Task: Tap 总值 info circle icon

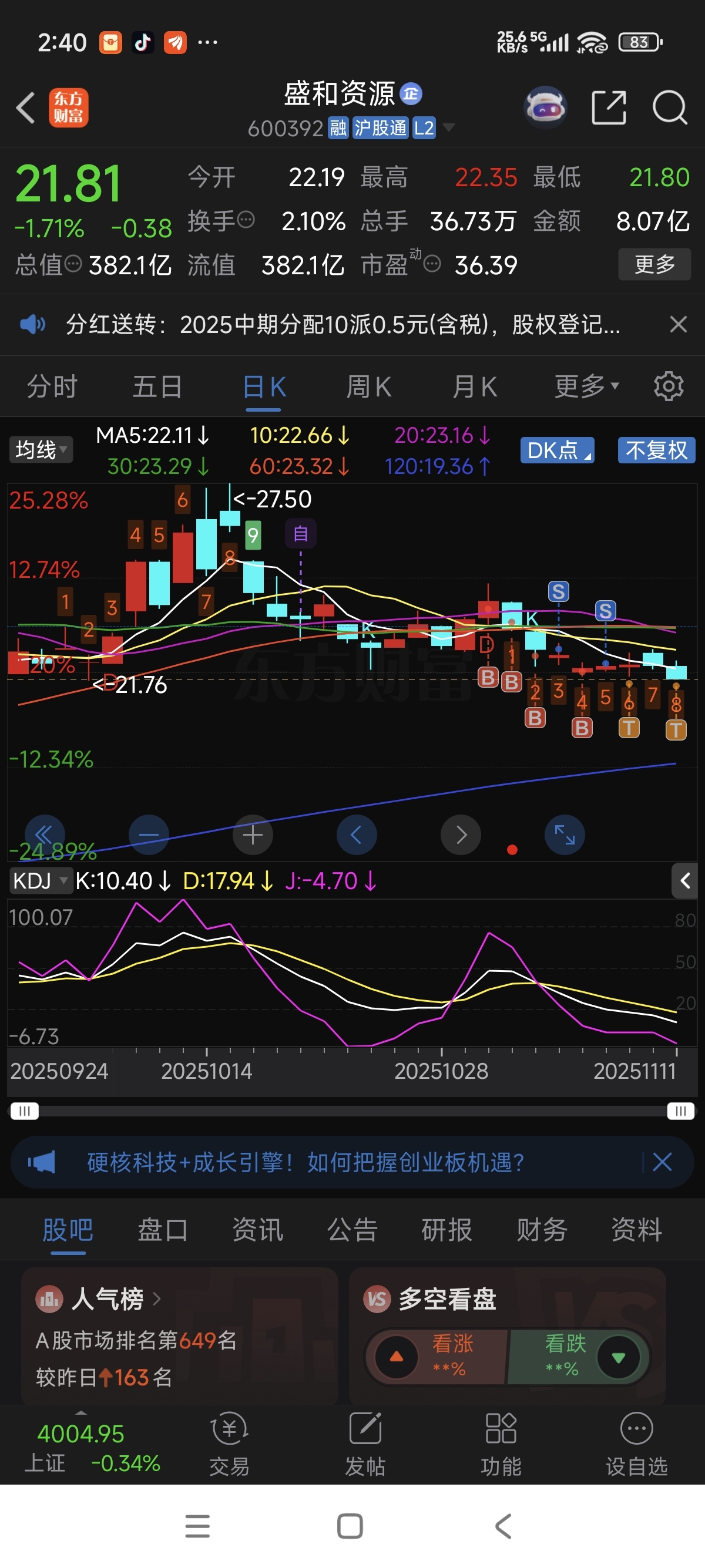Action: point(73,264)
